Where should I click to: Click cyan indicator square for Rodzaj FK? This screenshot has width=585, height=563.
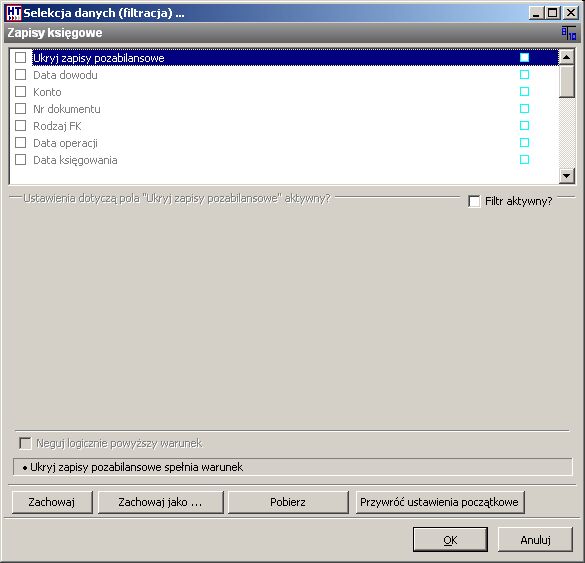coord(524,125)
